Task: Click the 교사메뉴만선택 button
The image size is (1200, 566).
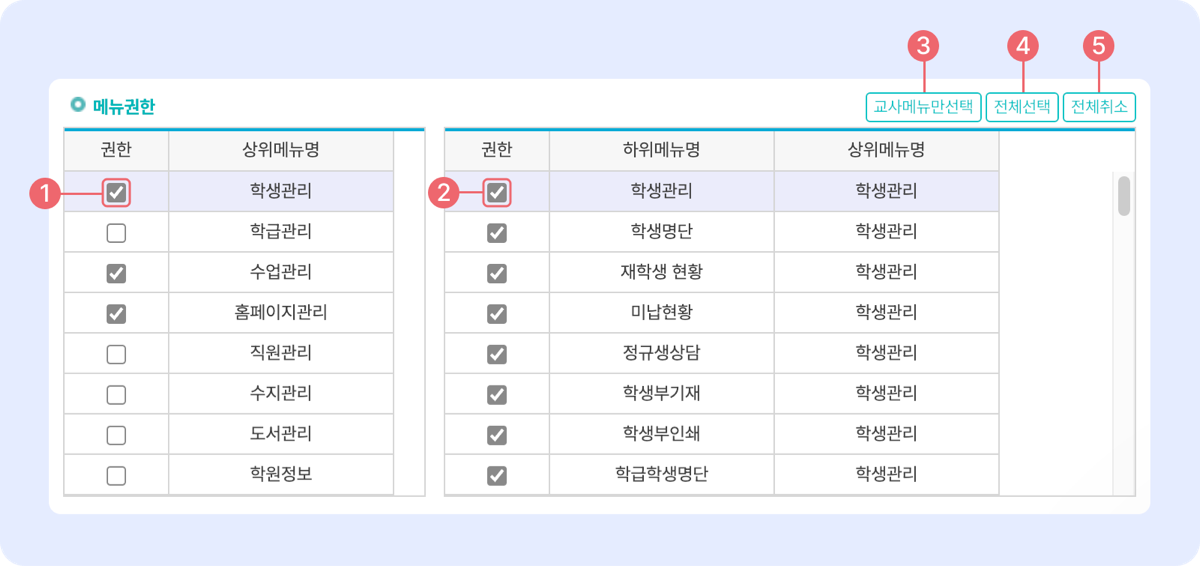Action: click(x=924, y=107)
